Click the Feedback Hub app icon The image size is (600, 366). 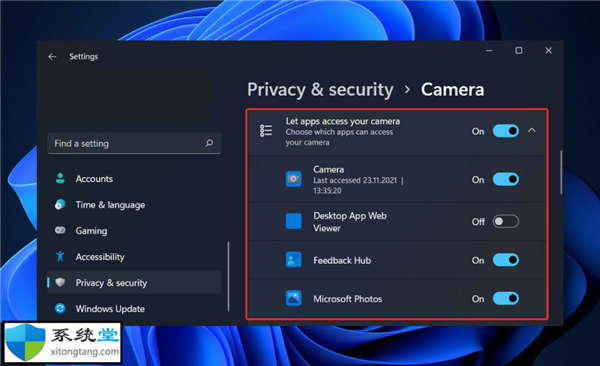click(x=293, y=260)
